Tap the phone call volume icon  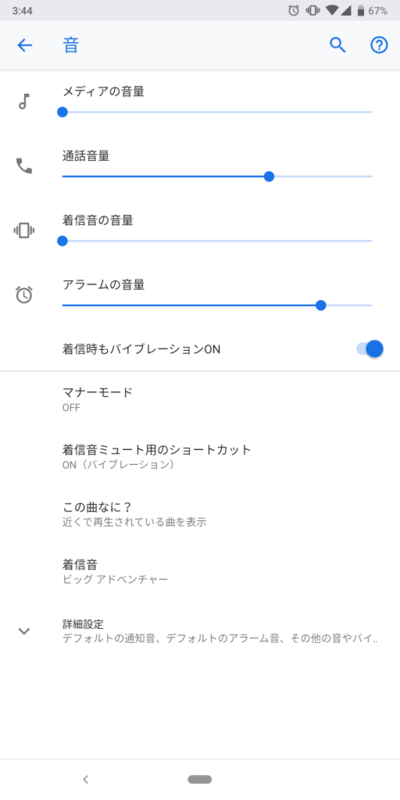click(24, 166)
